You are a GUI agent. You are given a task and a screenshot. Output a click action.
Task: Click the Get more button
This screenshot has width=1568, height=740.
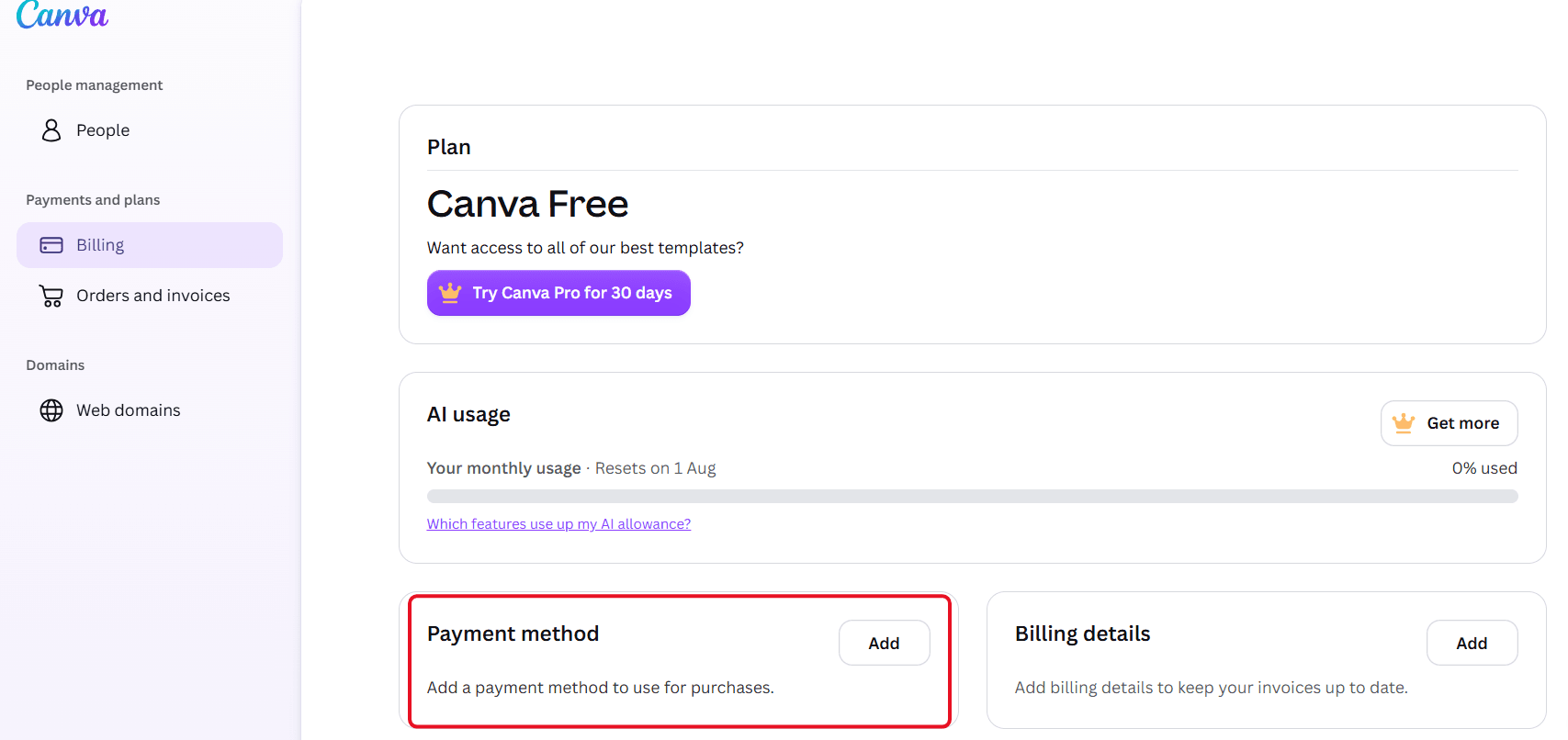[1450, 423]
